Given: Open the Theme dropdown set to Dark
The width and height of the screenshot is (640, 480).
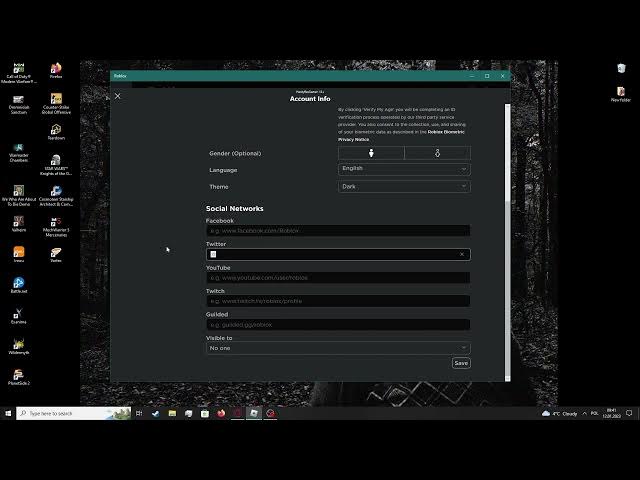Looking at the screenshot, I should coord(404,187).
